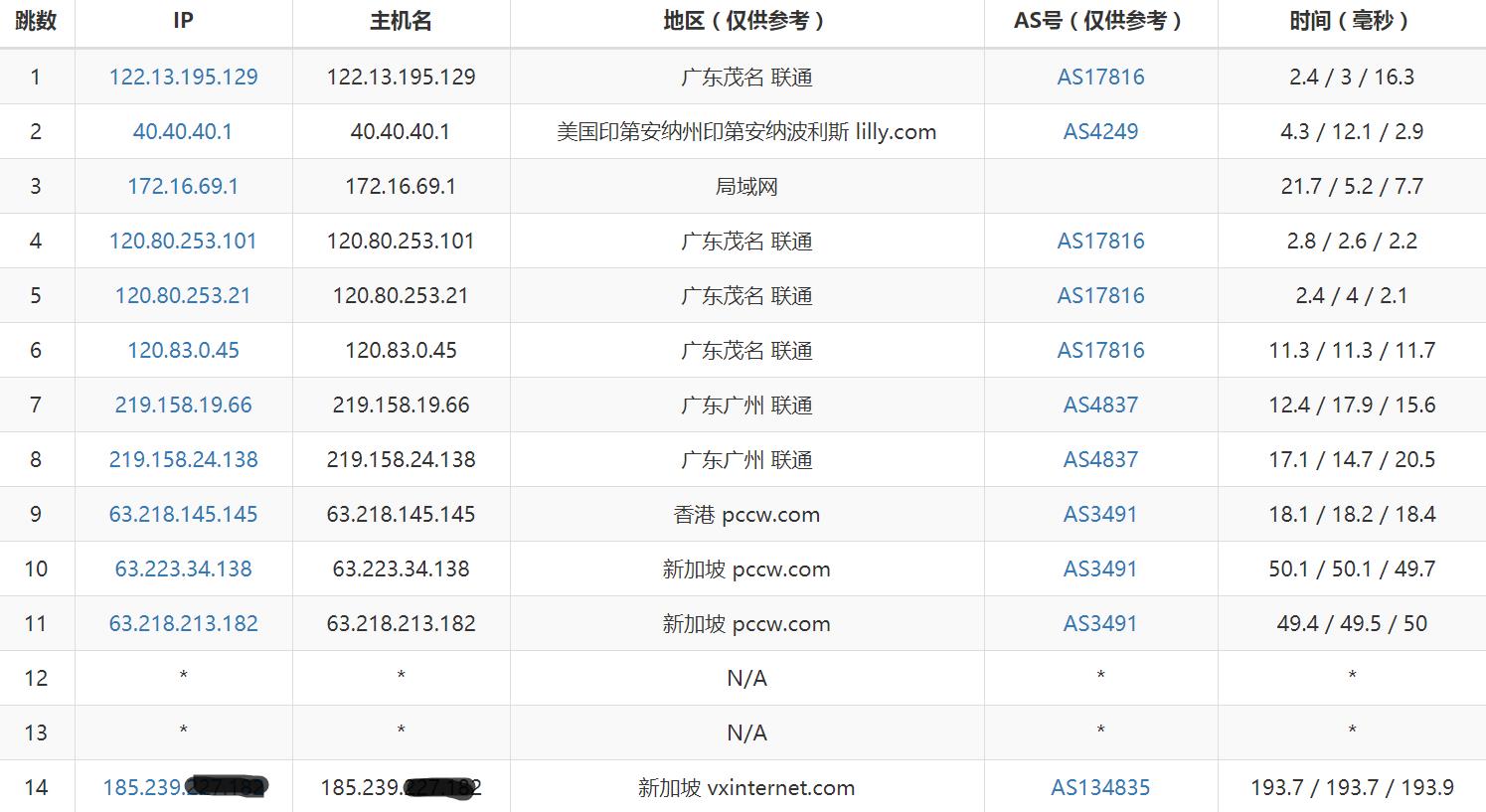The width and height of the screenshot is (1486, 812).
Task: Click region text 新加坡 vxinternet.com
Action: [x=746, y=788]
